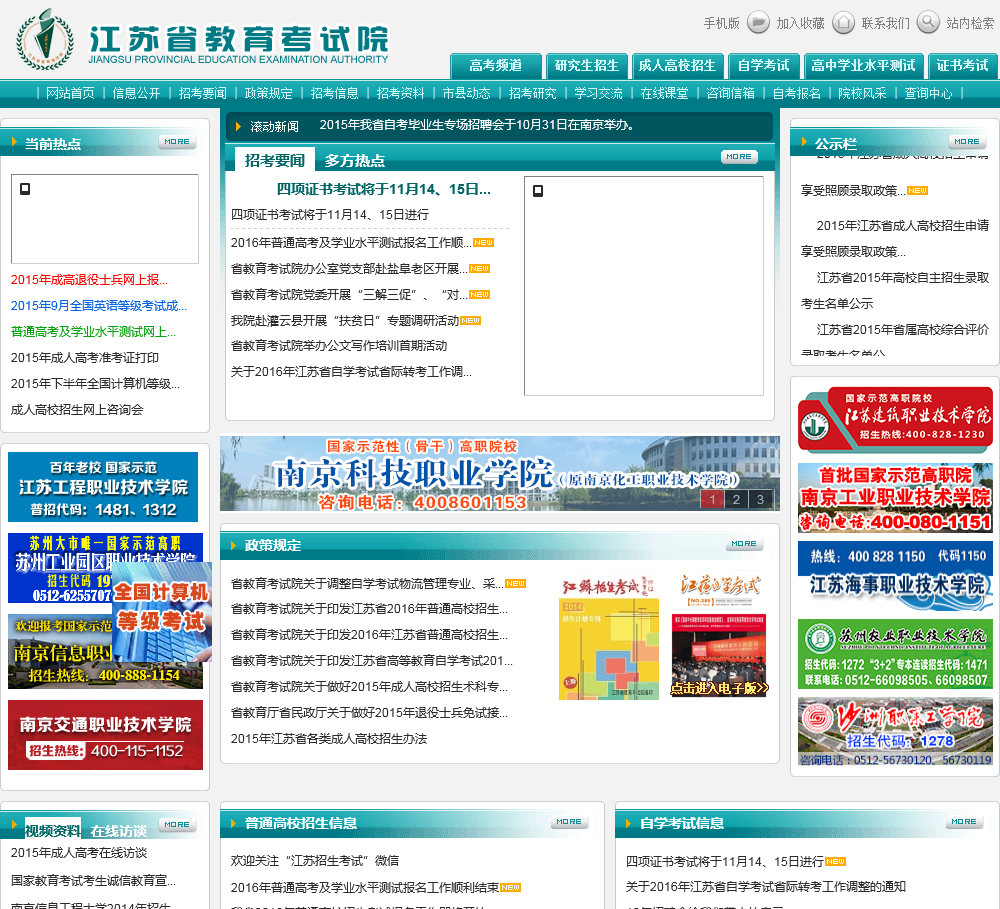The width and height of the screenshot is (1000, 909).
Task: Click the MORE icon in 自学考试信息 panel
Action: (x=964, y=822)
